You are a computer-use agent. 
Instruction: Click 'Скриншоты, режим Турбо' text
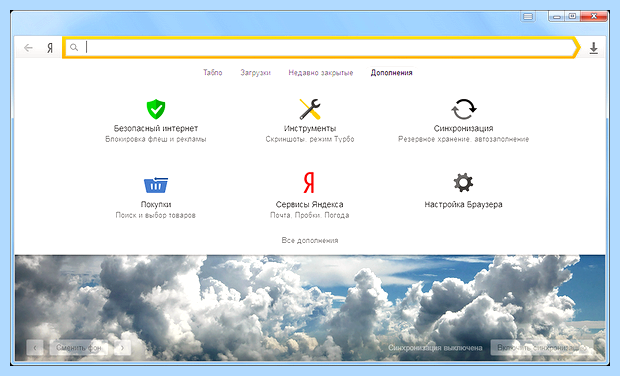click(310, 139)
